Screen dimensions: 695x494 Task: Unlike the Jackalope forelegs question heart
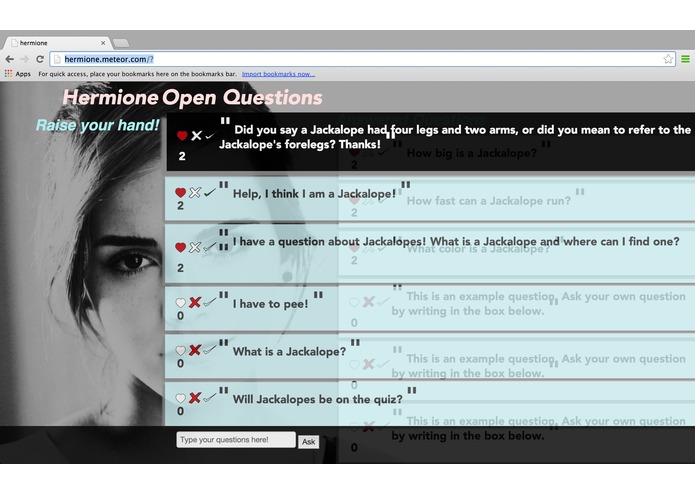pos(182,136)
